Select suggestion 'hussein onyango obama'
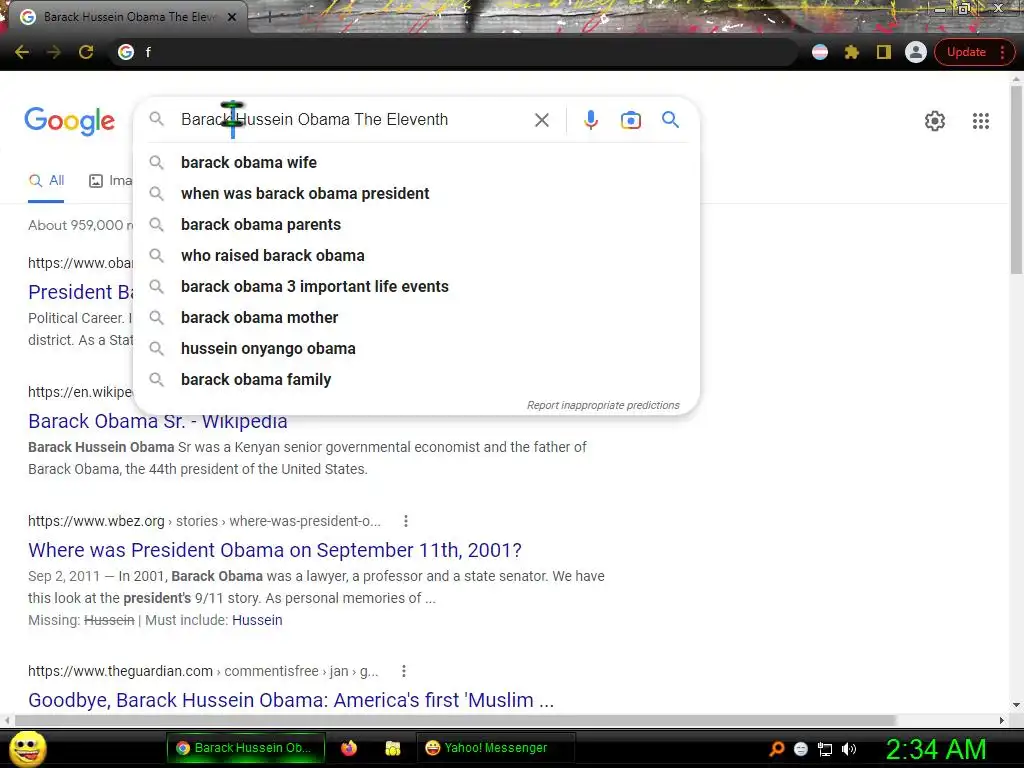This screenshot has height=768, width=1024. tap(417, 349)
